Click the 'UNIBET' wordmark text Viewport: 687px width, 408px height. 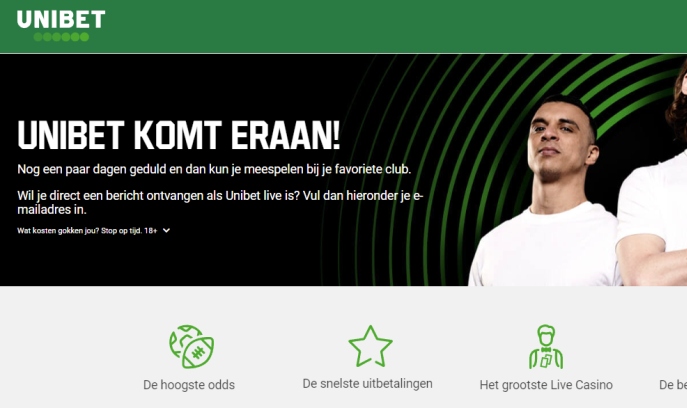61,20
